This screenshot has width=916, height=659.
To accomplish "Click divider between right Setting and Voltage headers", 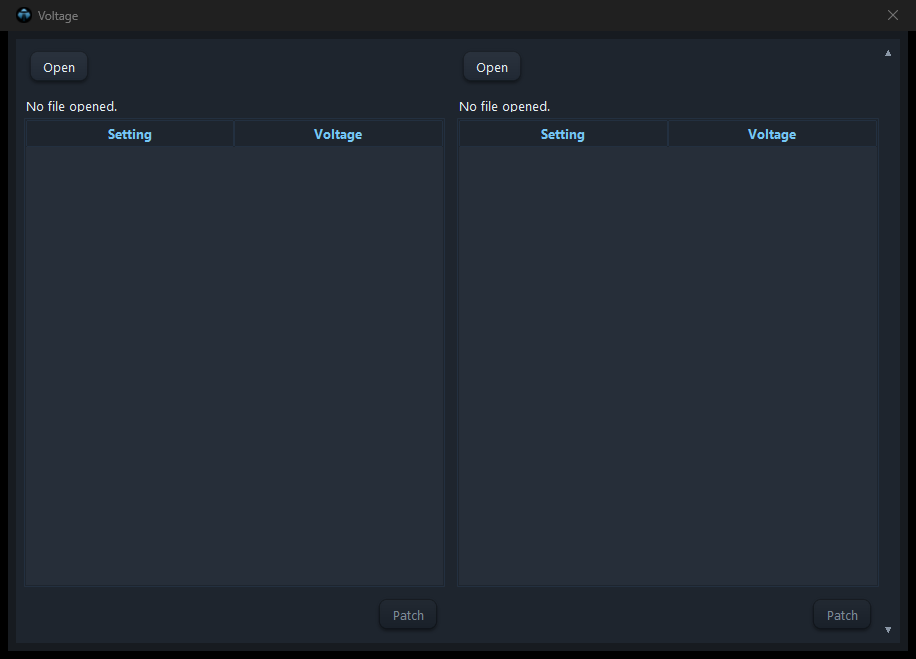I will click(668, 134).
